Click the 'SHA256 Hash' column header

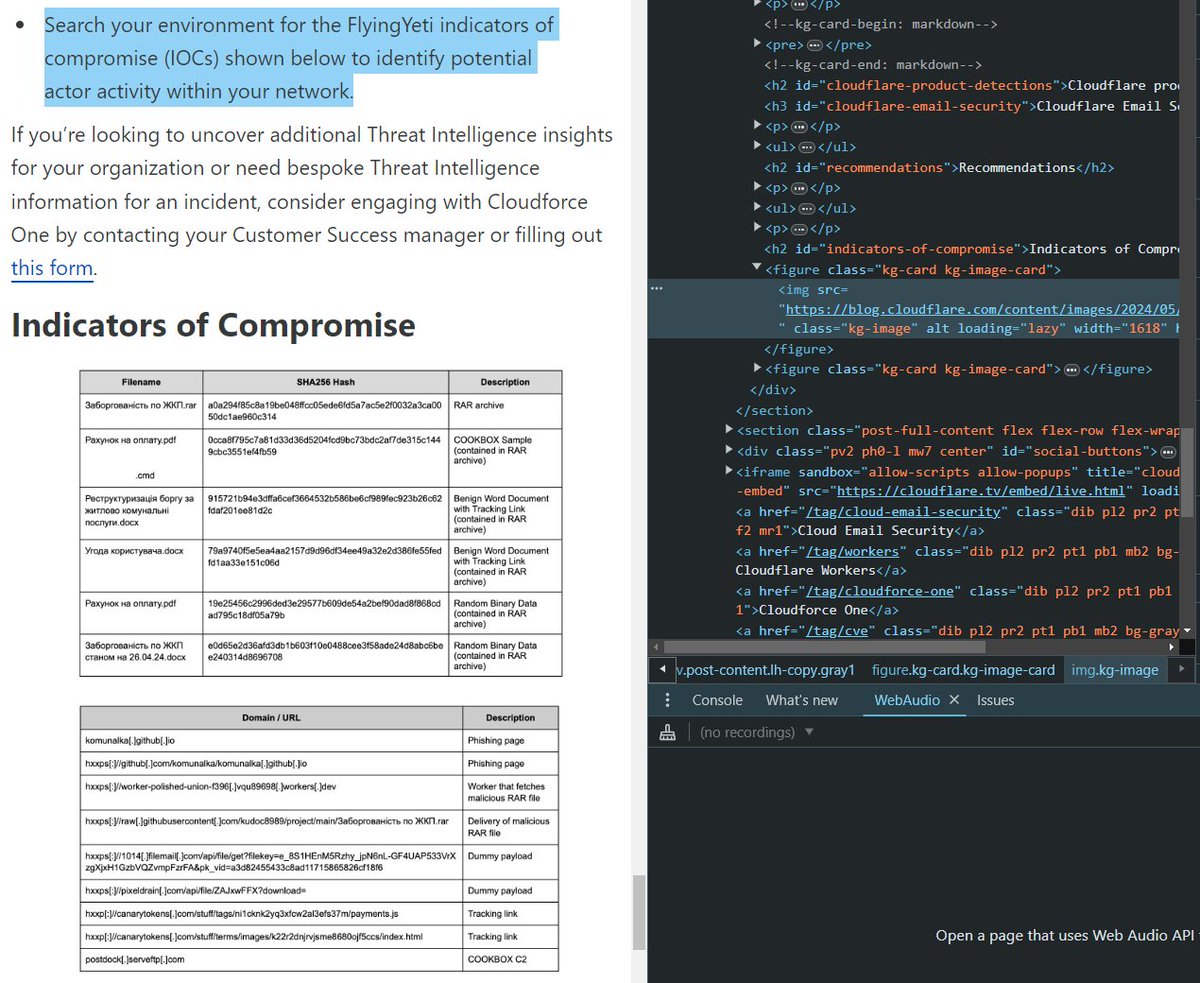(325, 382)
